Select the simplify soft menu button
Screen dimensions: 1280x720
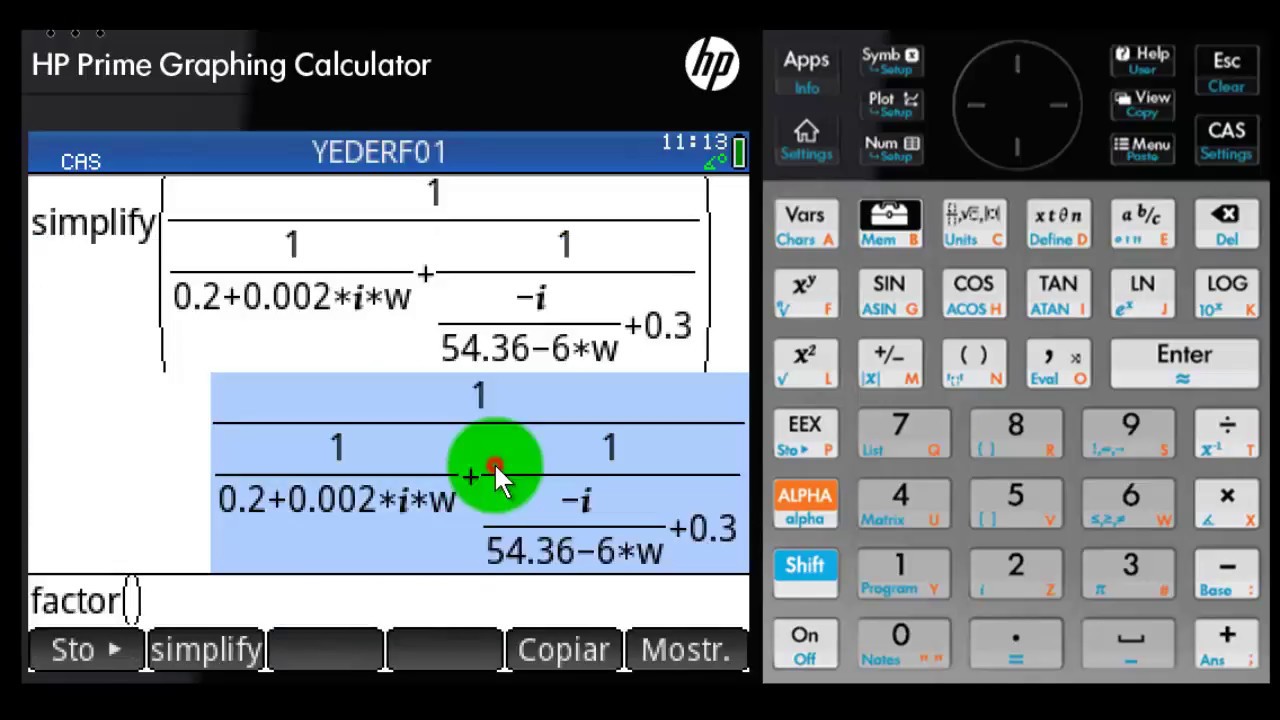coord(206,650)
